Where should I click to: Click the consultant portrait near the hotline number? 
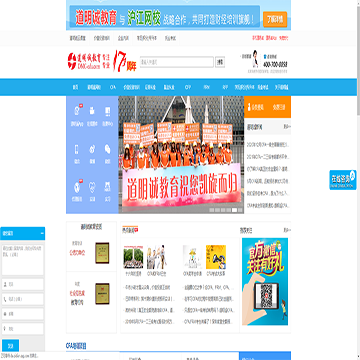coord(255,59)
